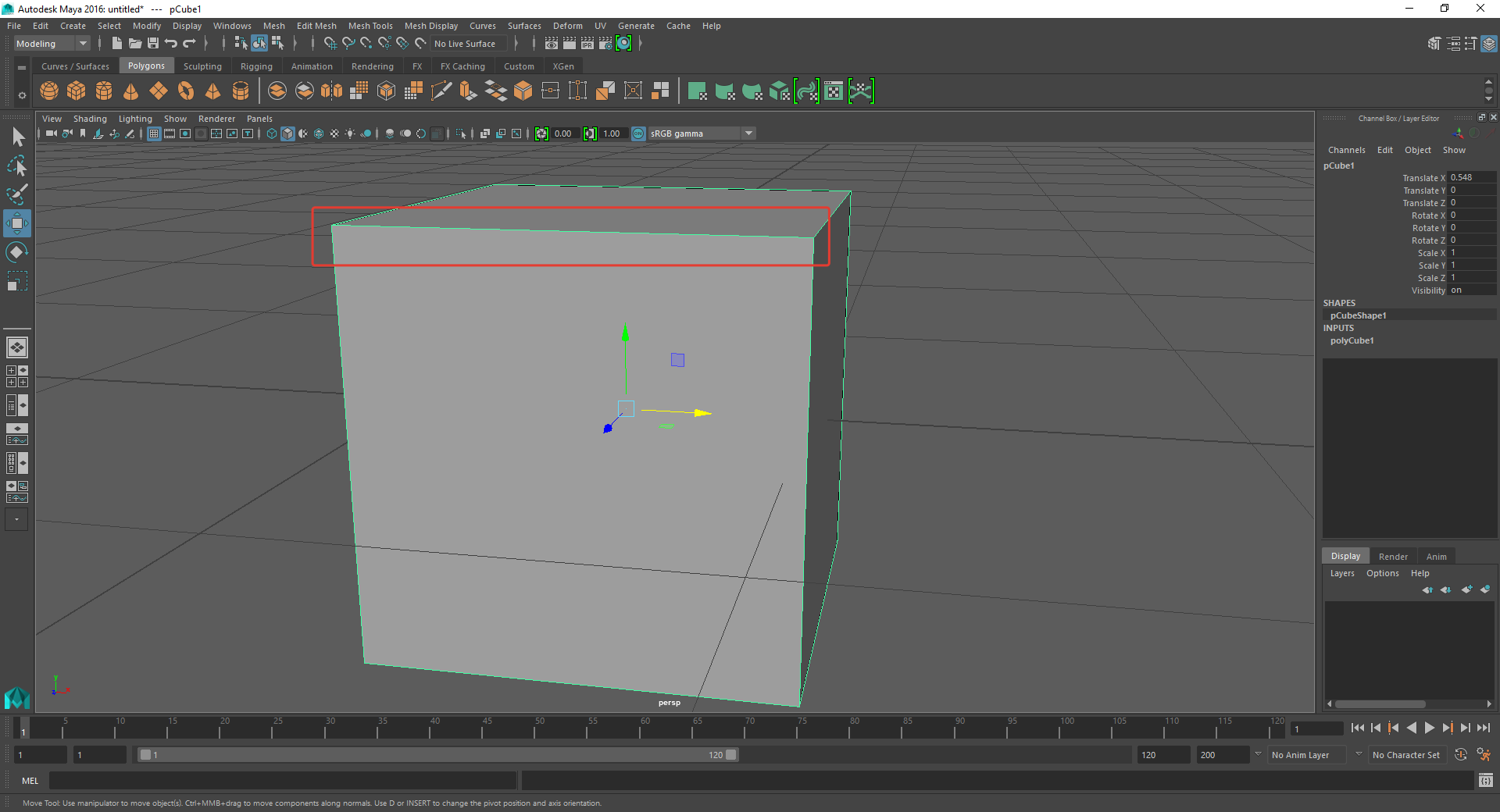Click the Redo arrow icon

tap(189, 44)
